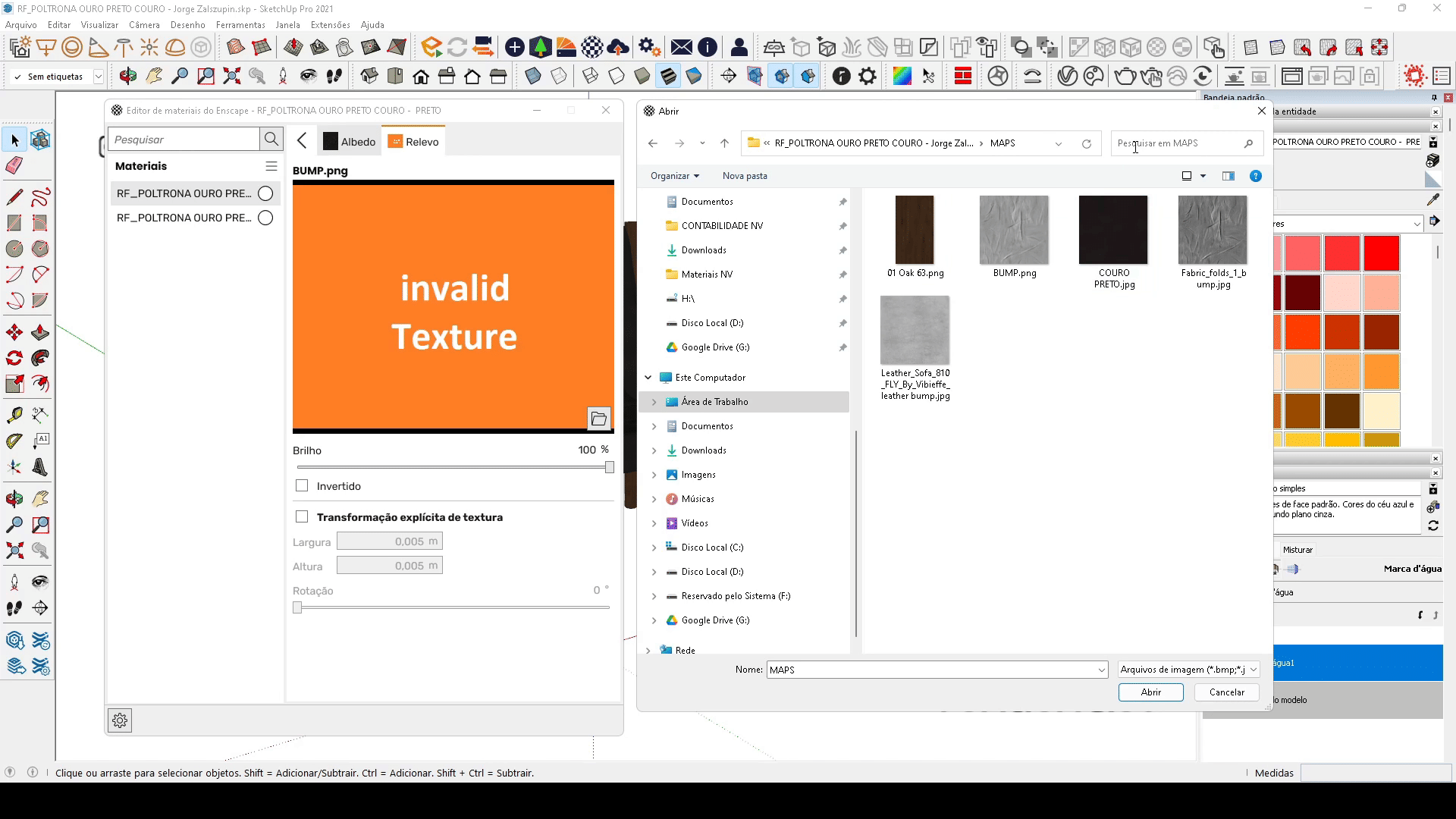
Task: Click the Cancelar button
Action: tap(1226, 692)
